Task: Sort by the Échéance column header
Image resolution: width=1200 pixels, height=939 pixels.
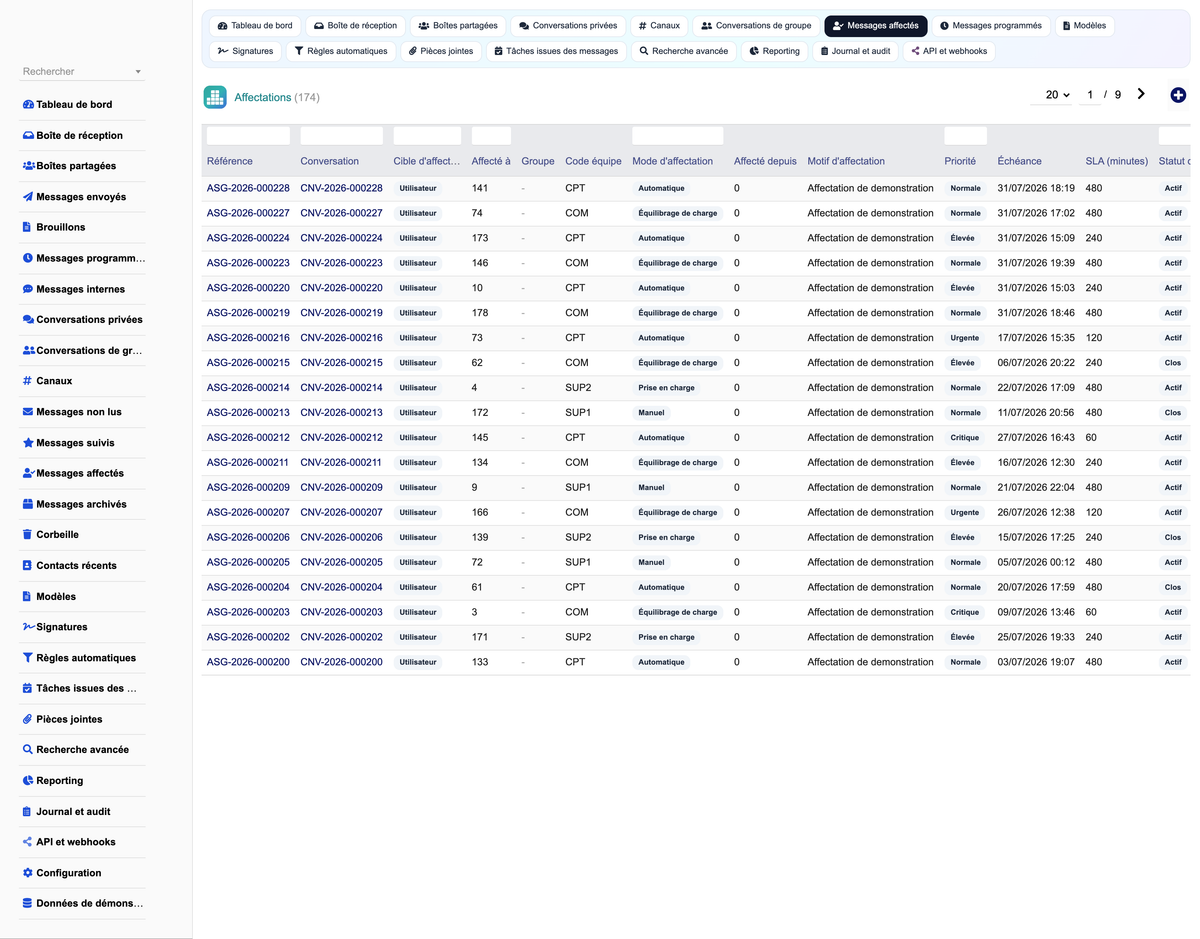Action: [x=1019, y=161]
